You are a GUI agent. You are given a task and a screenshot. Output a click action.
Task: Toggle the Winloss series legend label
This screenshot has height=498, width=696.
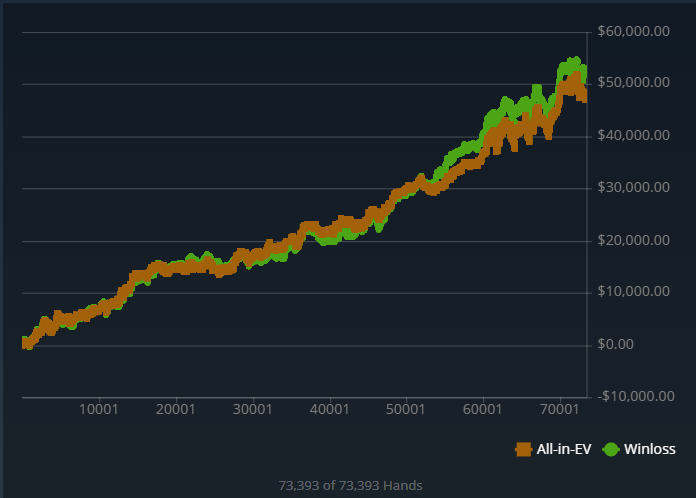[x=649, y=449]
